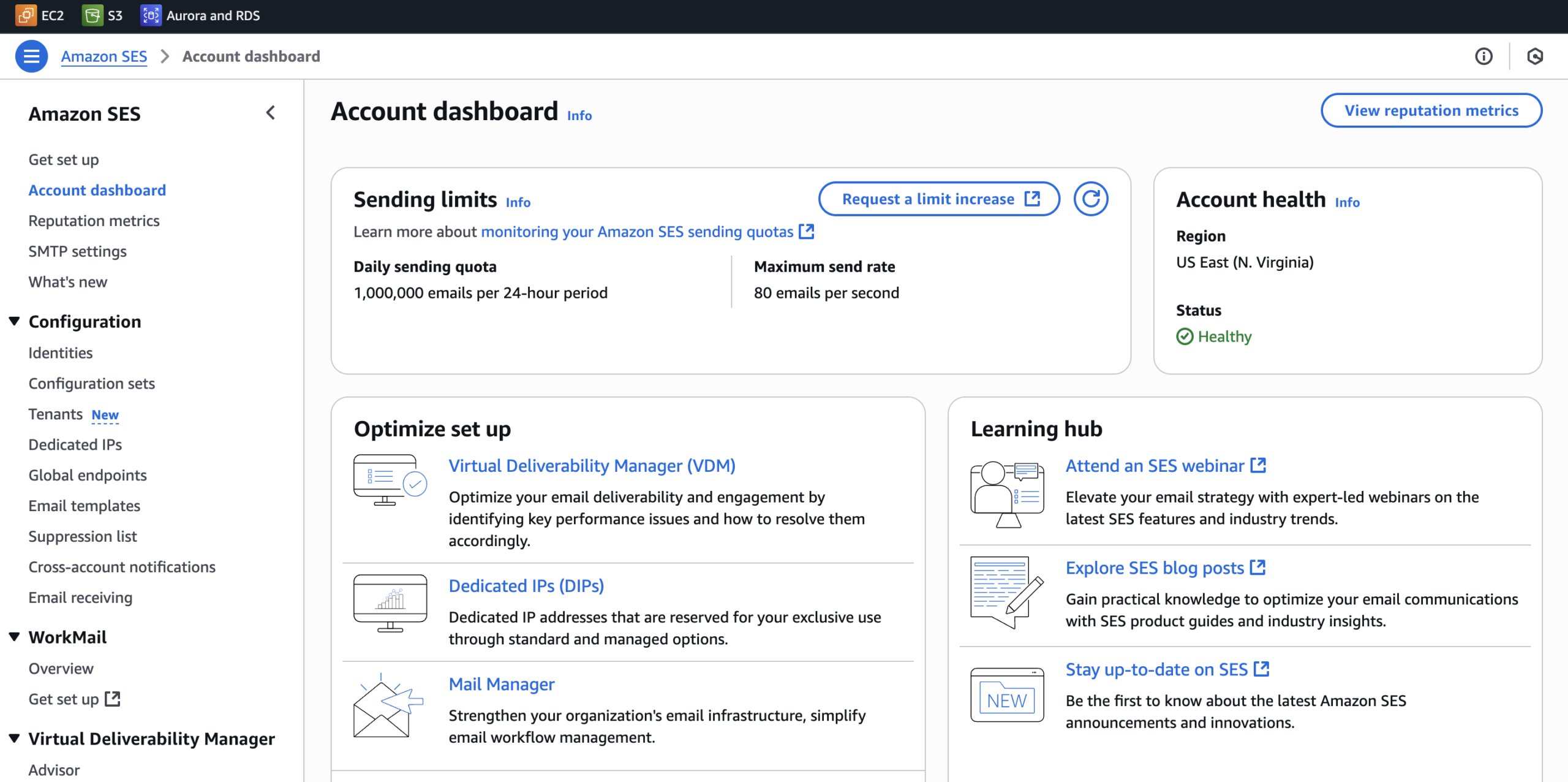Open Reputation metrics in sidebar

(x=94, y=221)
